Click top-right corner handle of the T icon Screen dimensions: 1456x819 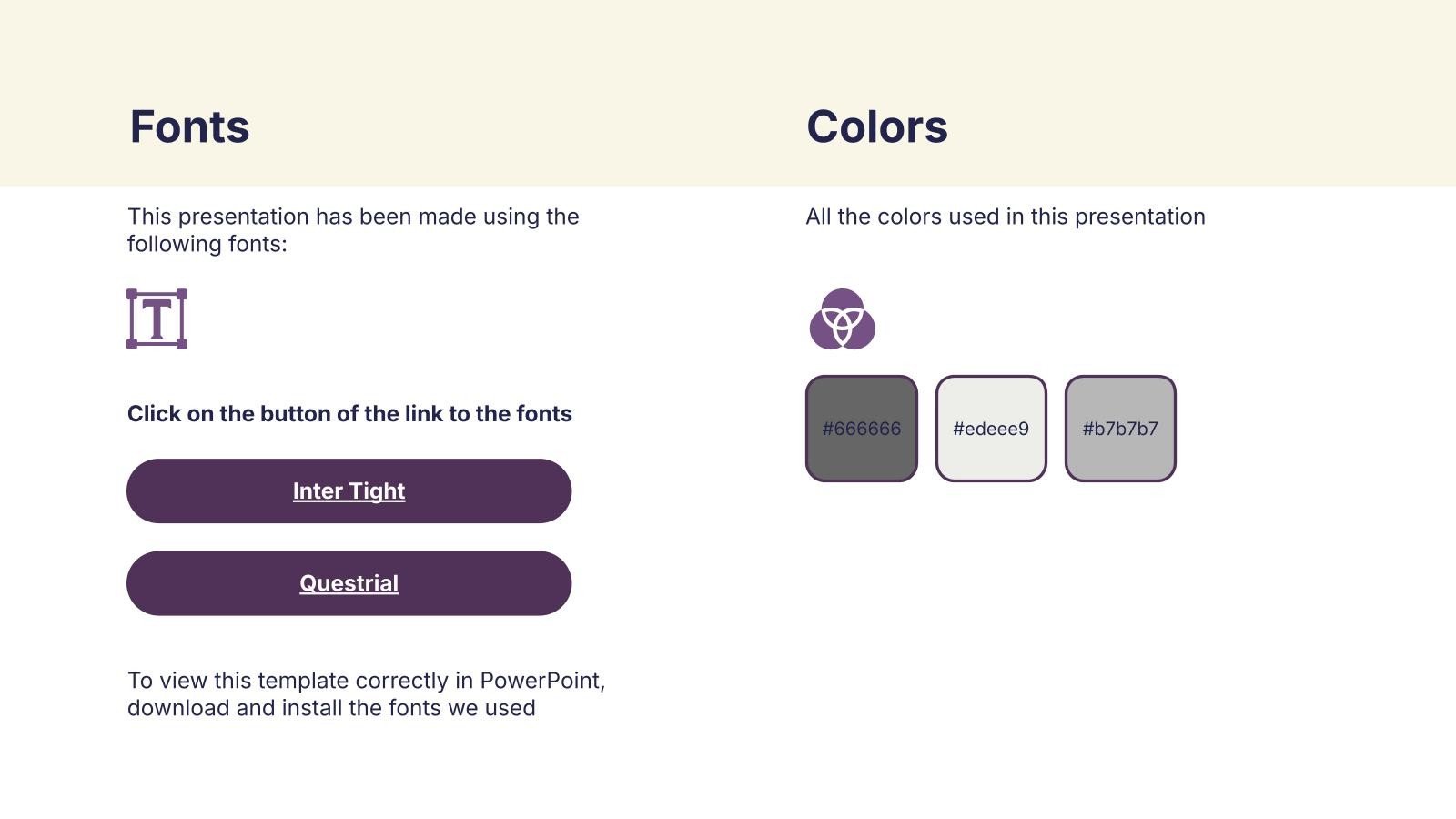click(x=182, y=294)
